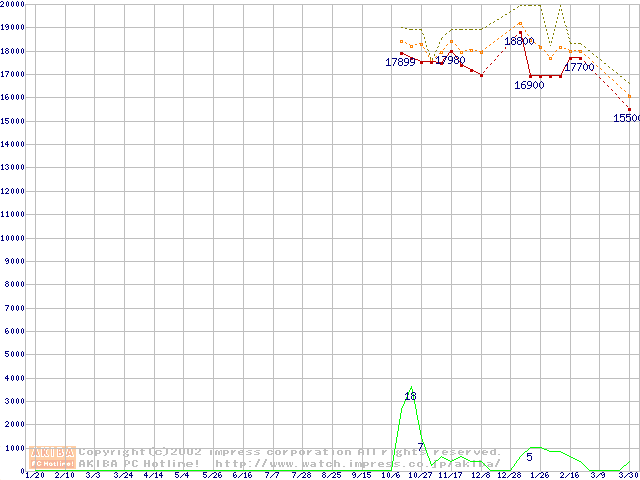Select the 10000 y-axis value label

(x=12, y=238)
